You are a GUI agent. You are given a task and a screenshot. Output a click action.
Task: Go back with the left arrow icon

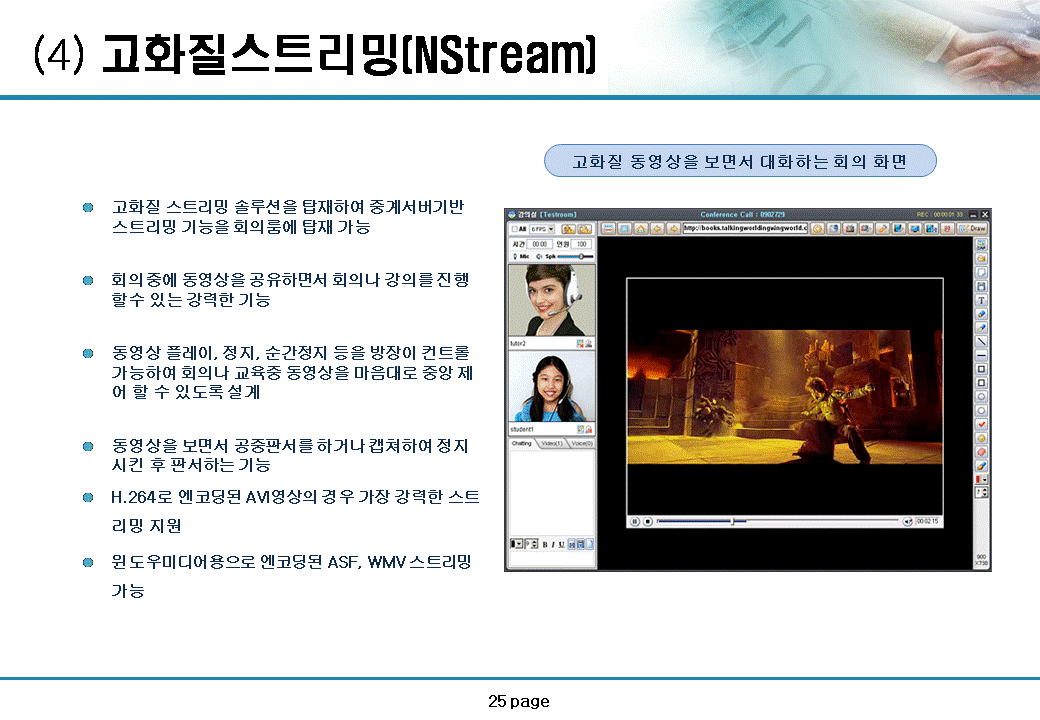(x=657, y=229)
